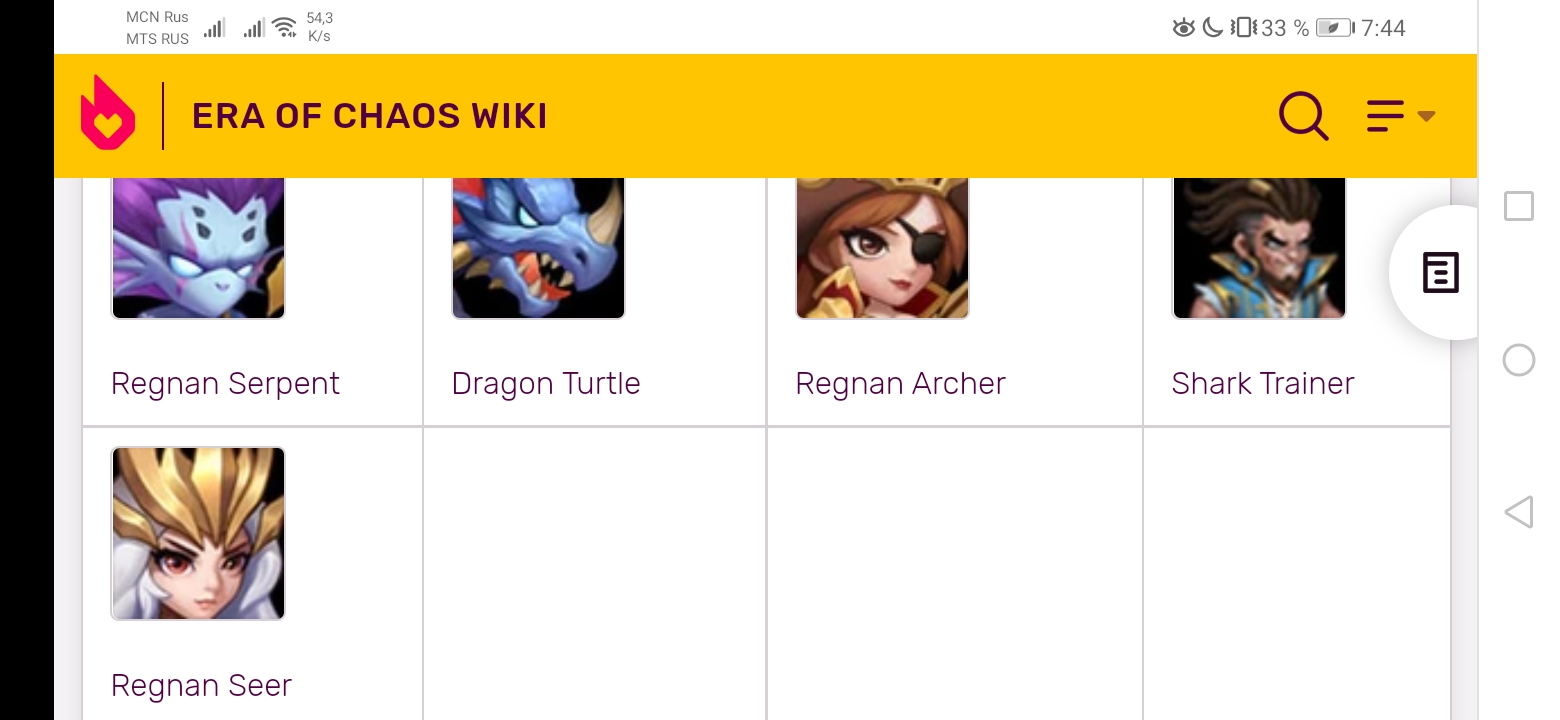Open the Fandom flame logo

[x=108, y=113]
